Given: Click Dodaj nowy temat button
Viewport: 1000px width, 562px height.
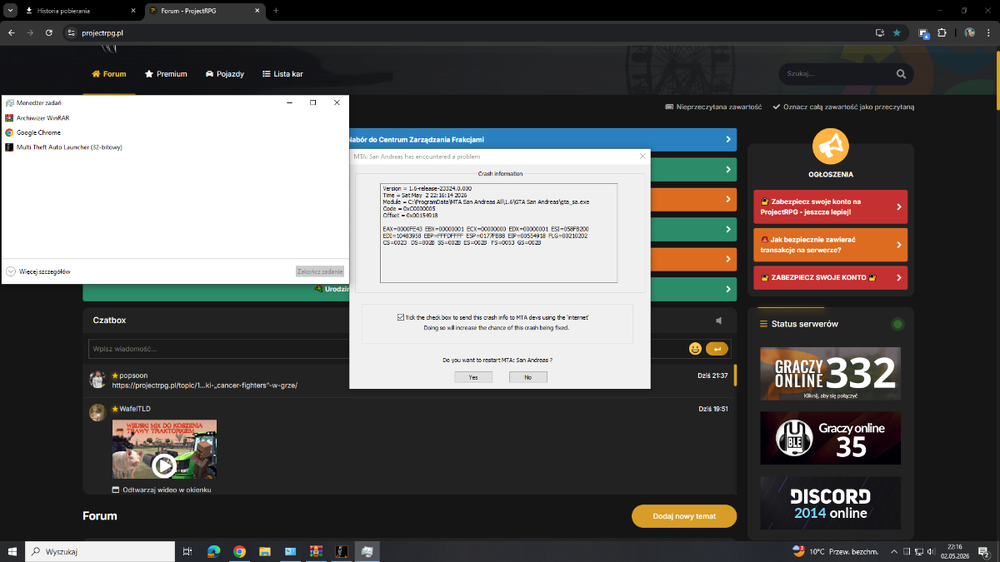Looking at the screenshot, I should pyautogui.click(x=684, y=516).
